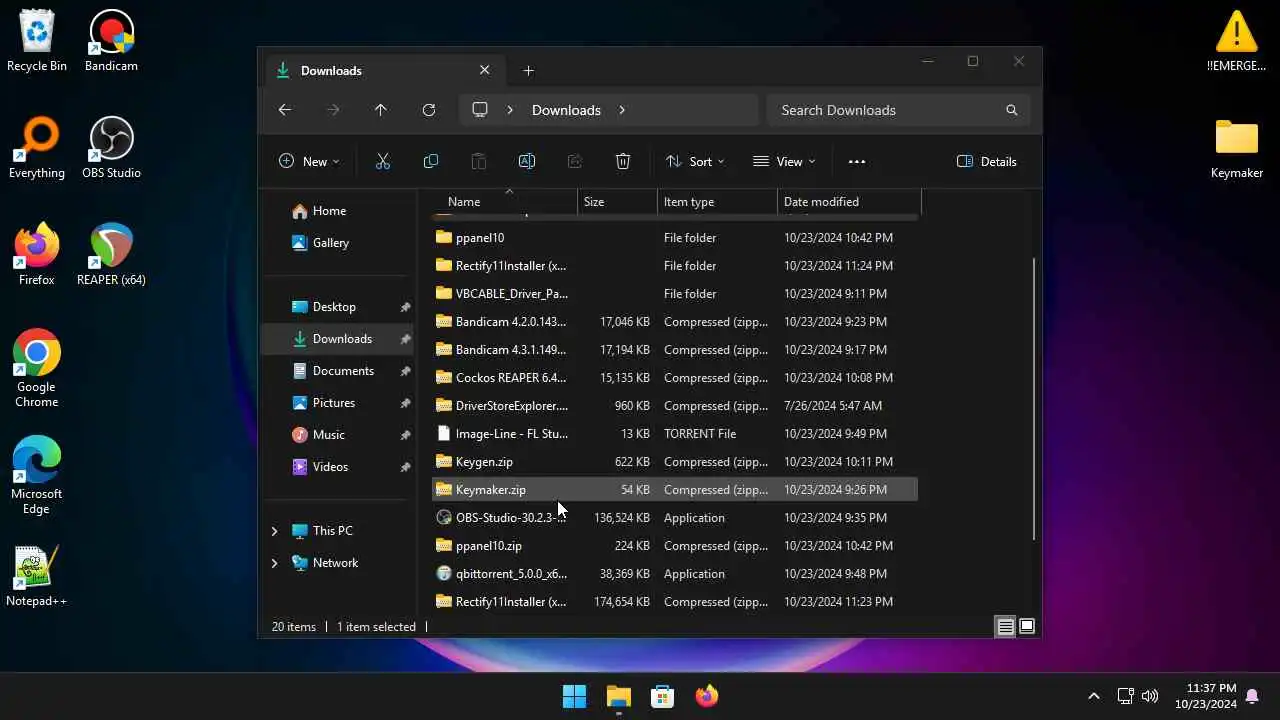Image resolution: width=1280 pixels, height=720 pixels.
Task: Click the Delete trash can icon
Action: (623, 161)
